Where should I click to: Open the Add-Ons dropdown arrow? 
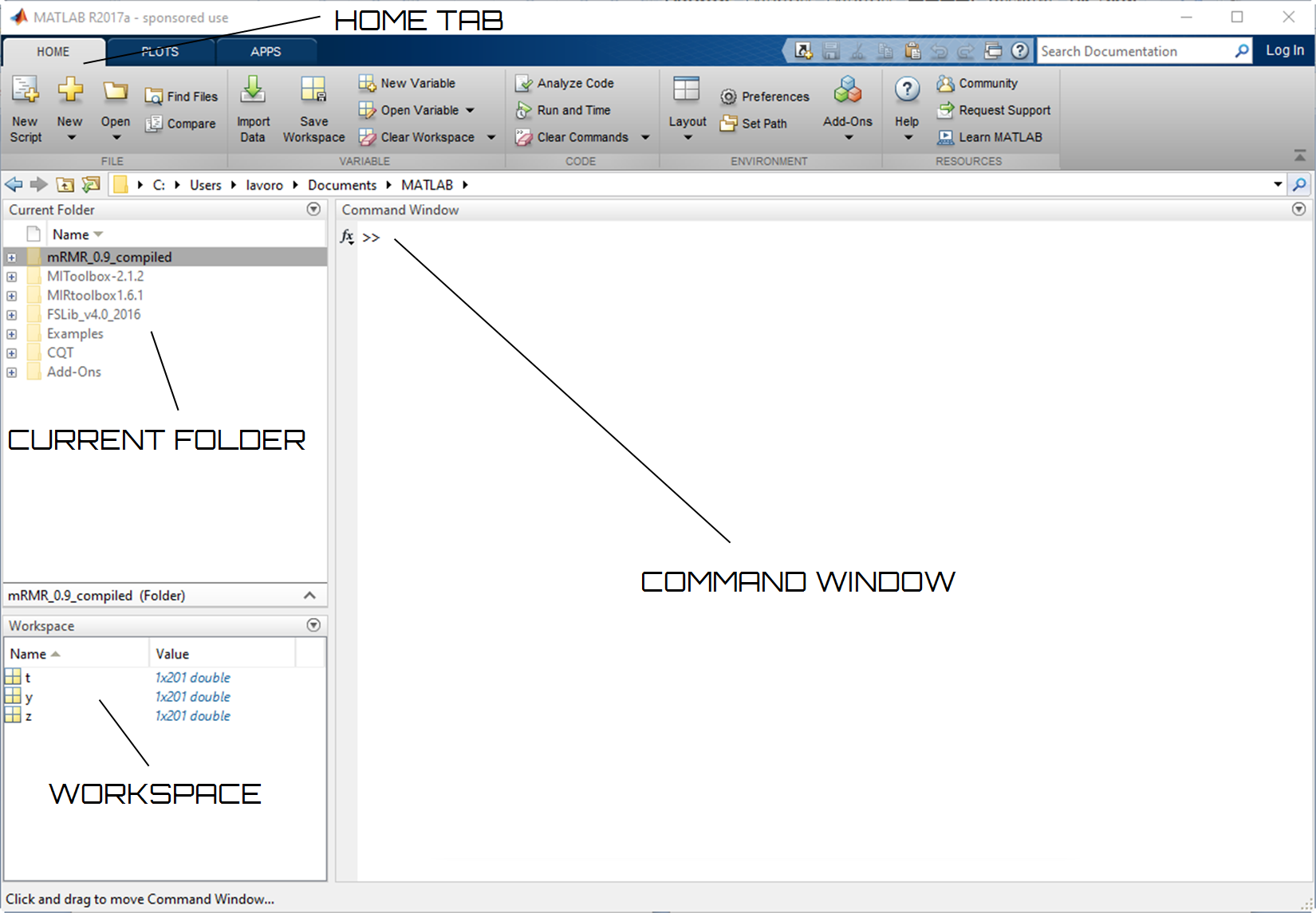click(x=849, y=138)
